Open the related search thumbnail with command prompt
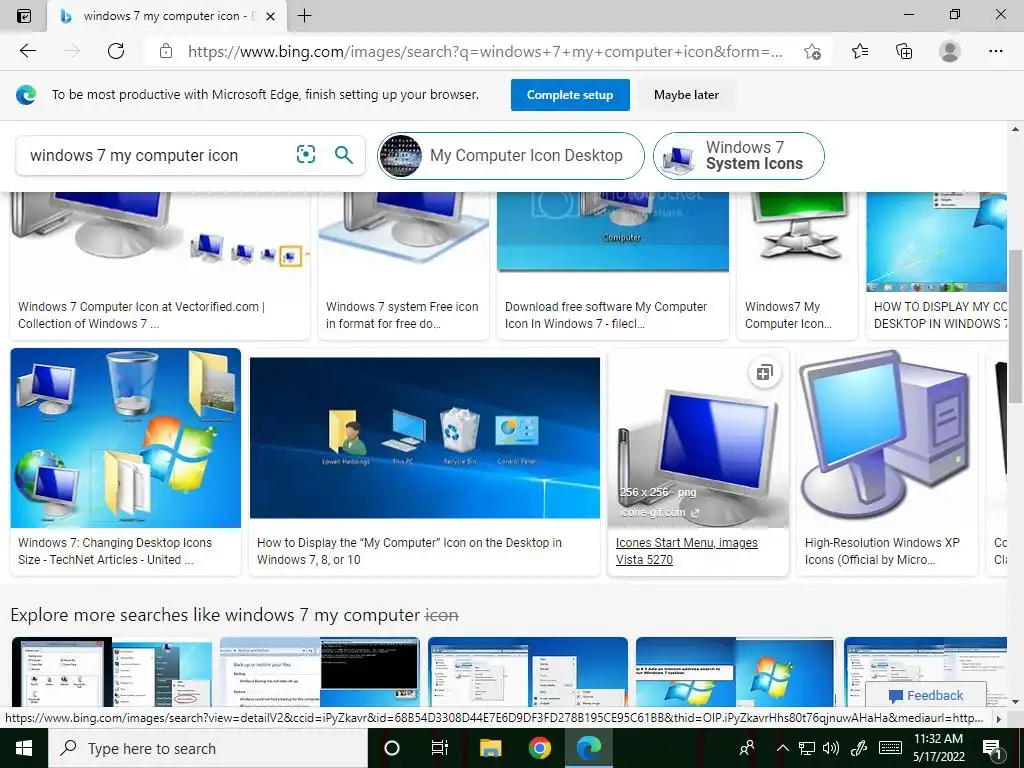Viewport: 1024px width, 768px height. coord(320,673)
